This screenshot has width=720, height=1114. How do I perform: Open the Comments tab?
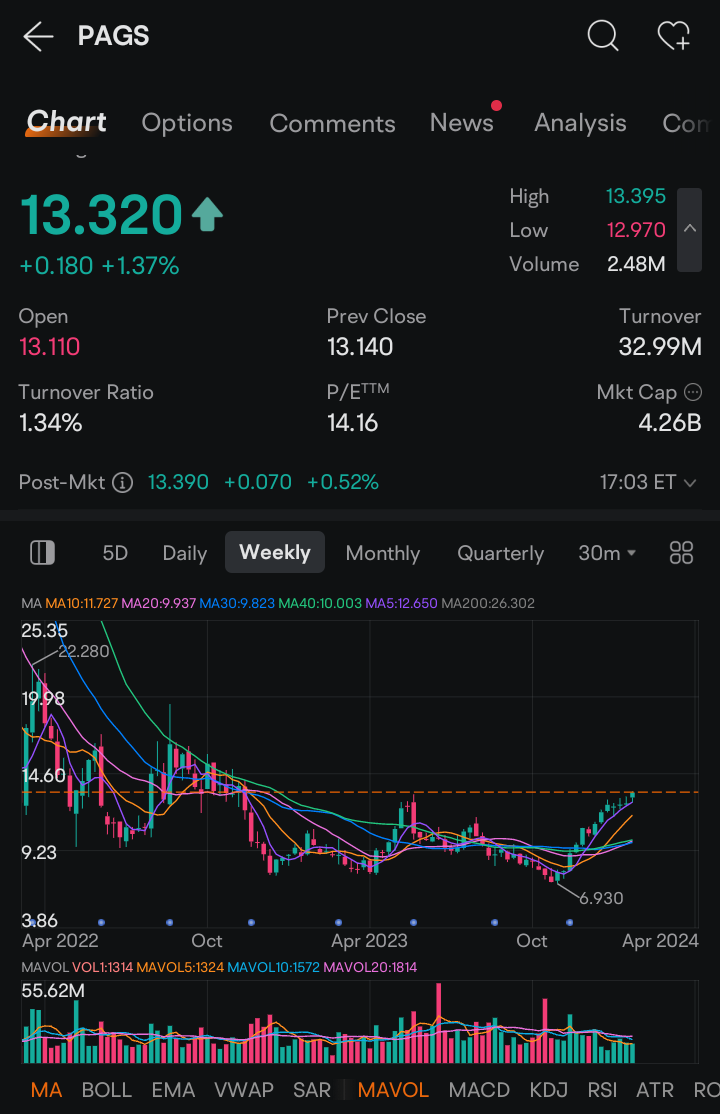tap(332, 124)
